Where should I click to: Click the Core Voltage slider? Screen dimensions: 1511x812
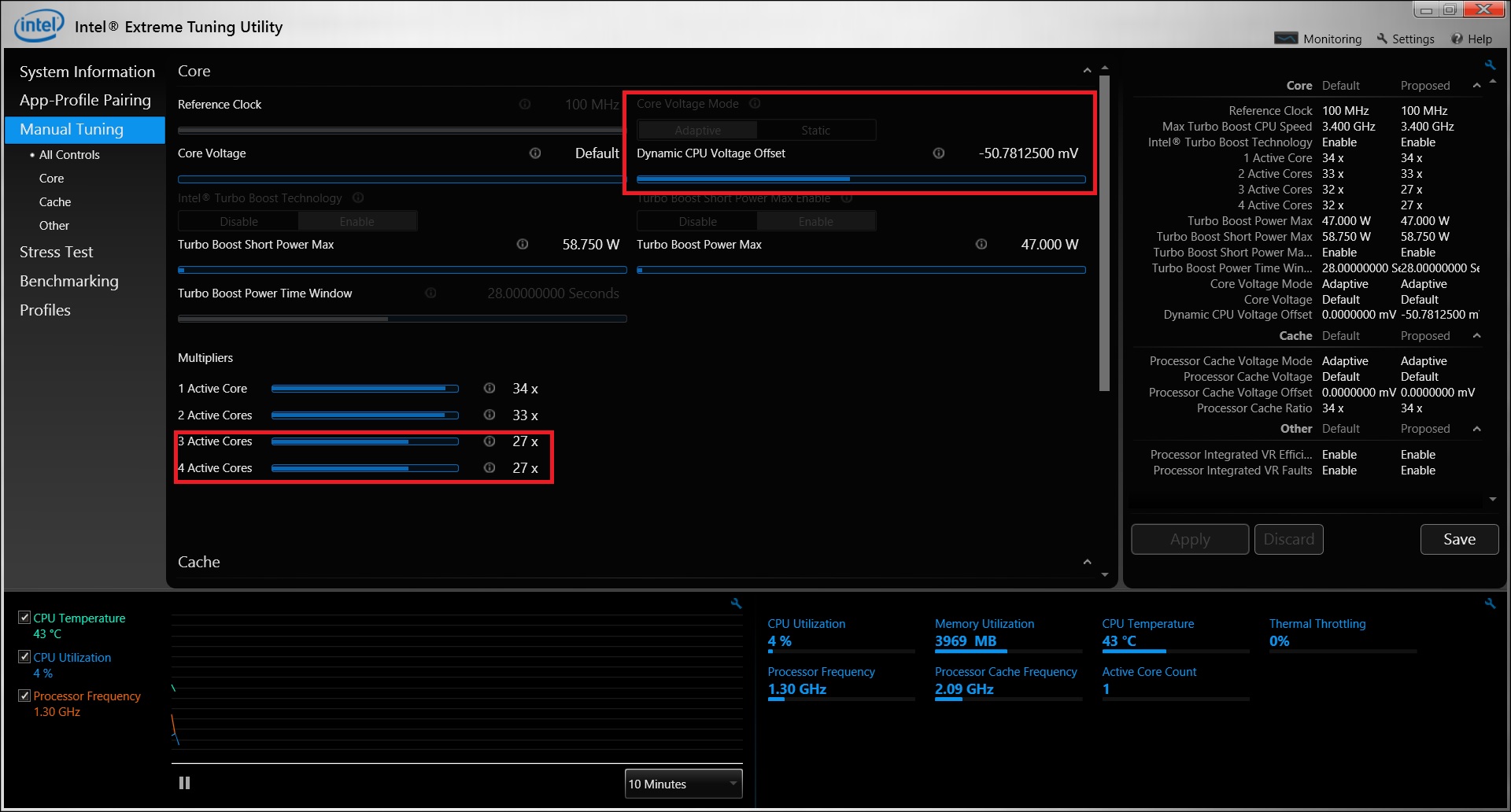[402, 179]
